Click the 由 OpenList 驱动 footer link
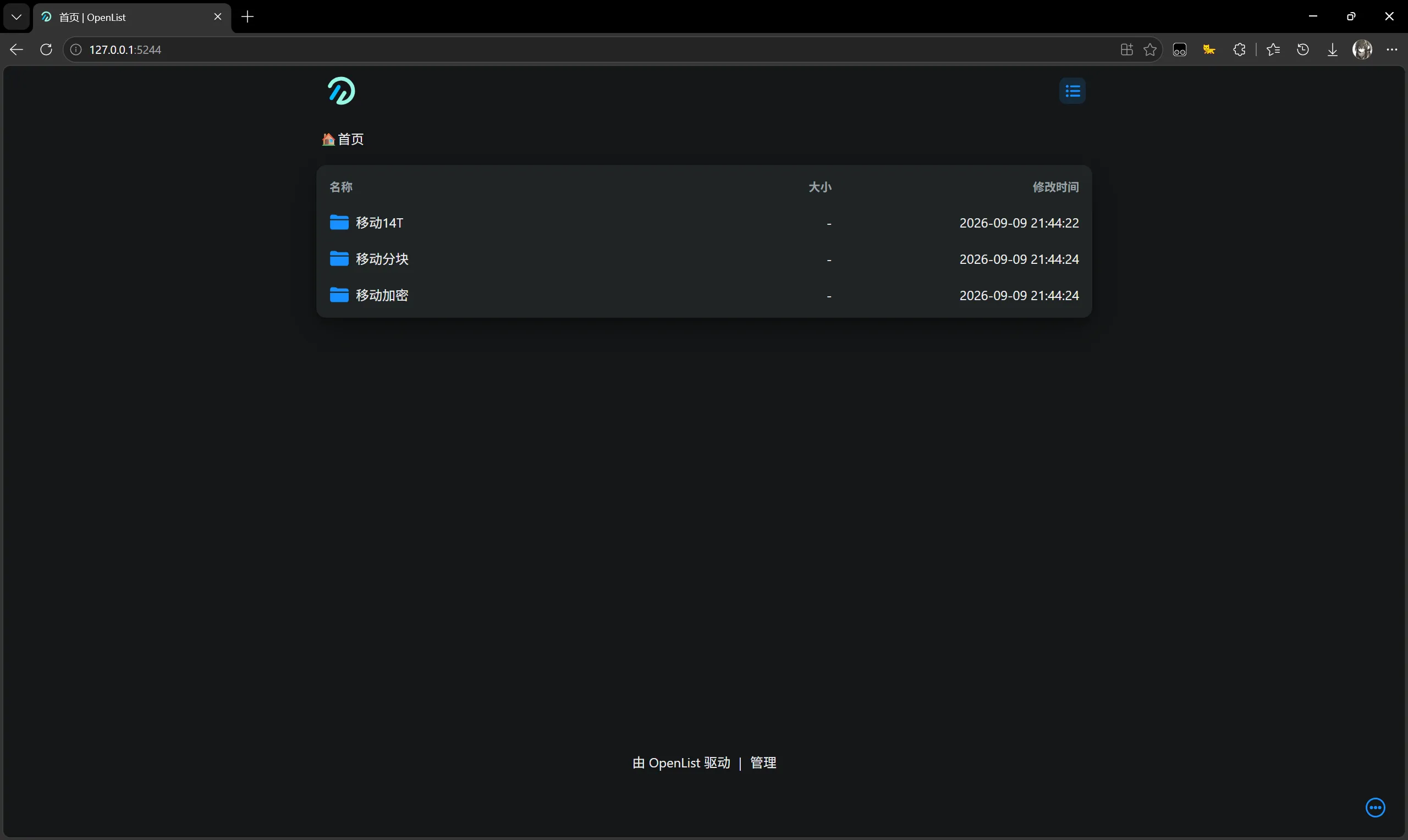 [681, 763]
